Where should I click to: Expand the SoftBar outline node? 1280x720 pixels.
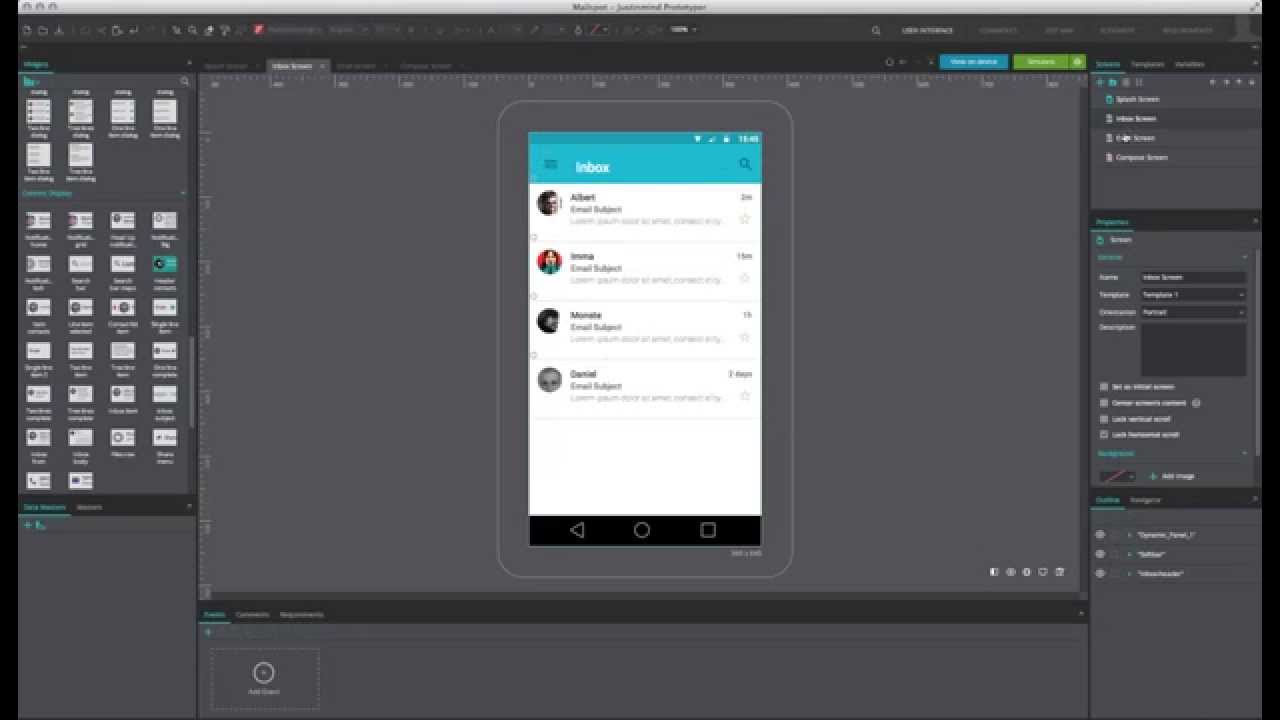(x=1130, y=554)
